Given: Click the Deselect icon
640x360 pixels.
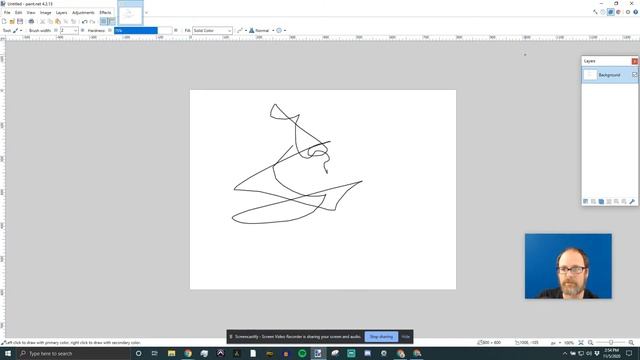Looking at the screenshot, I should tap(73, 21).
